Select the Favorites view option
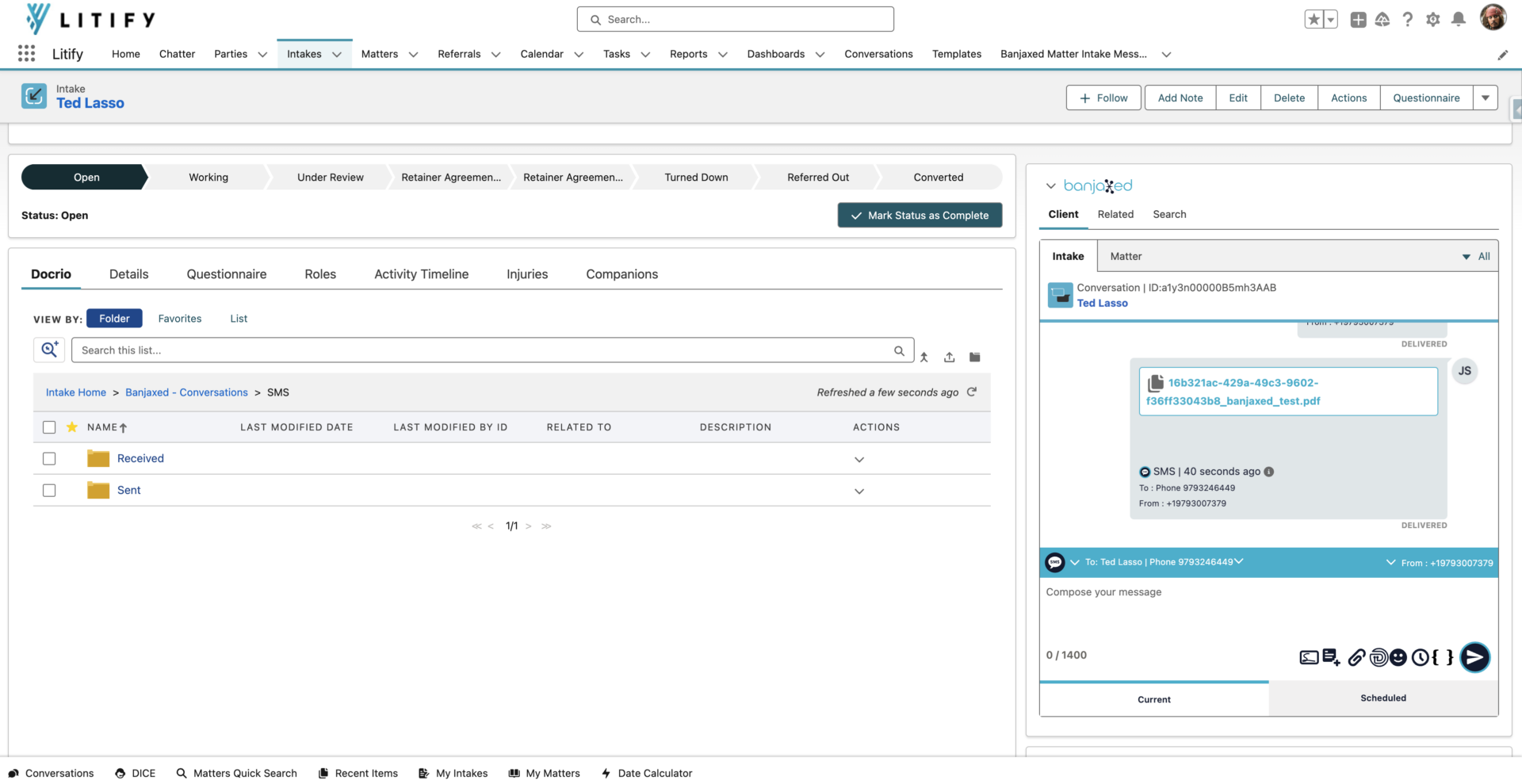1522x784 pixels. click(180, 318)
